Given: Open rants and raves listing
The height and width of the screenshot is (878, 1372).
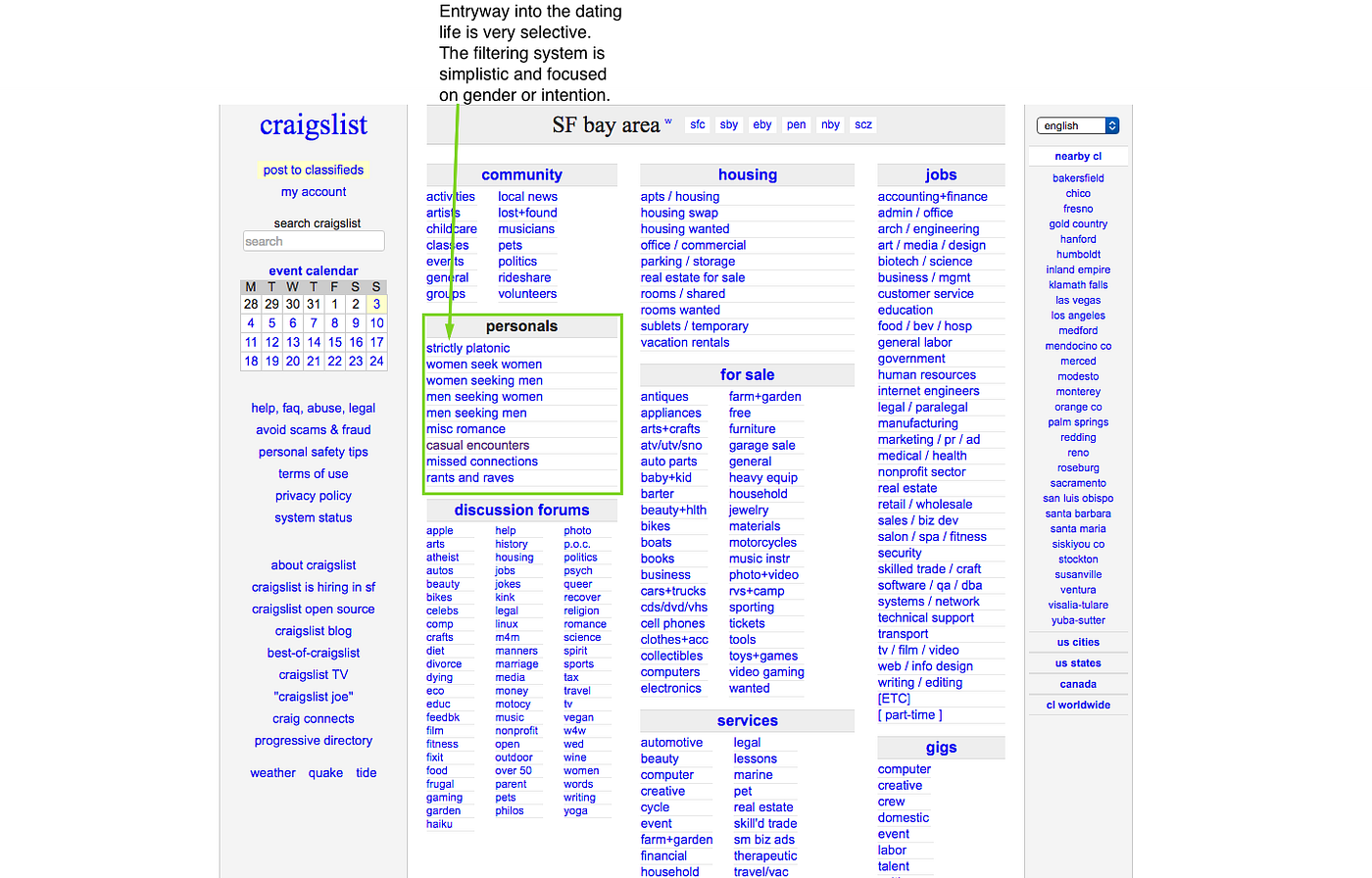Looking at the screenshot, I should [470, 478].
